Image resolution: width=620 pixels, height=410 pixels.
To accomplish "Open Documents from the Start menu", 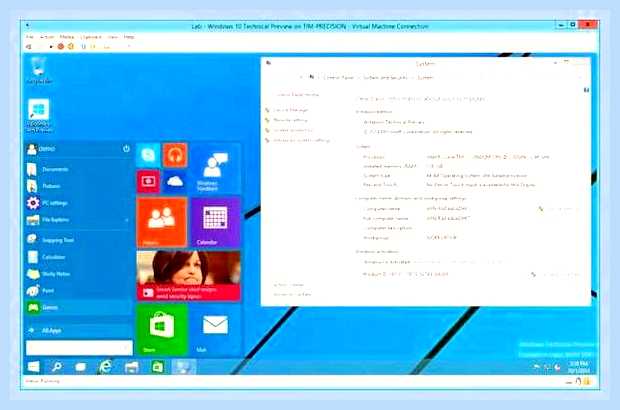I will [78, 169].
